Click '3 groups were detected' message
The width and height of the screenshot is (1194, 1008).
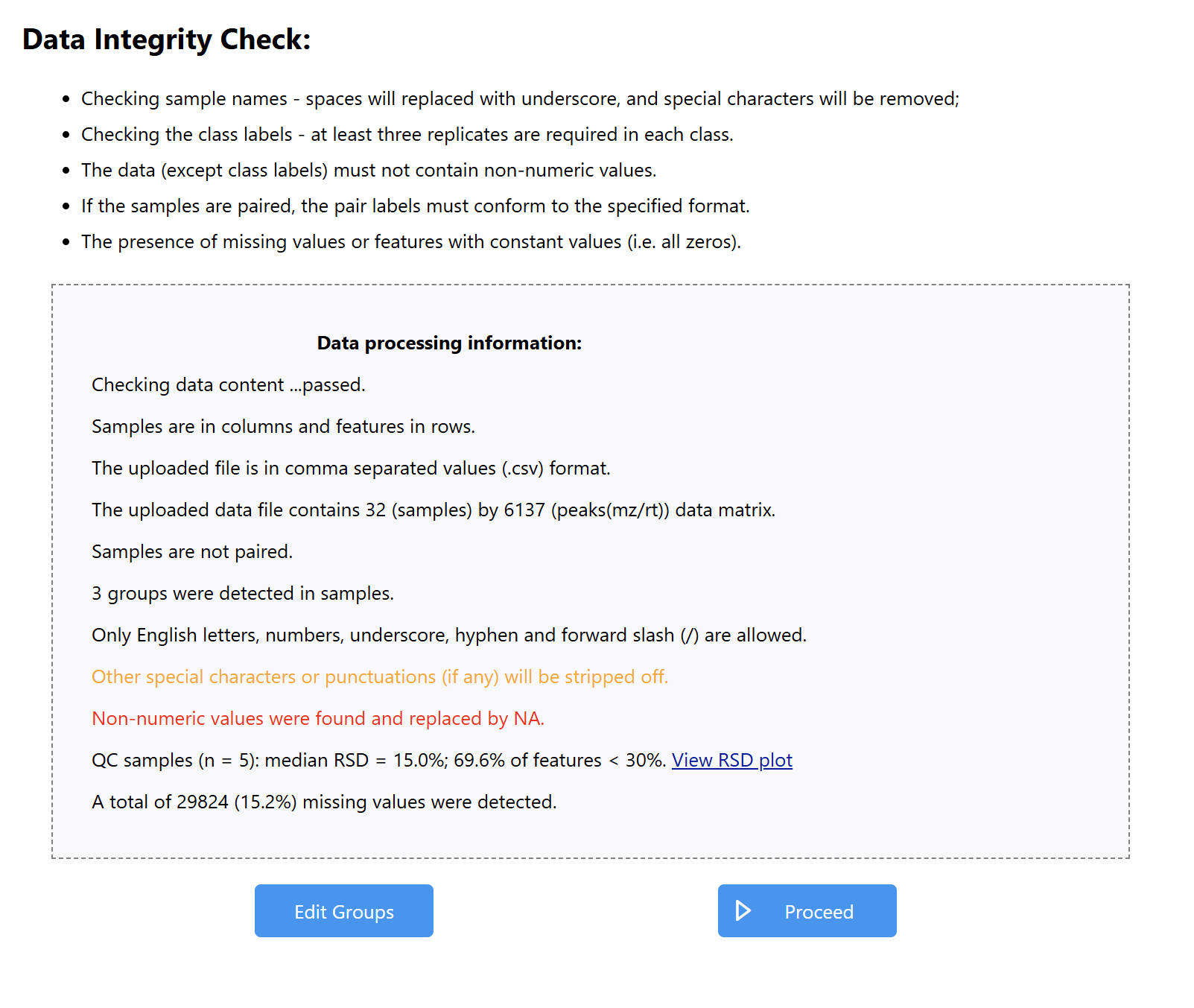pos(243,593)
